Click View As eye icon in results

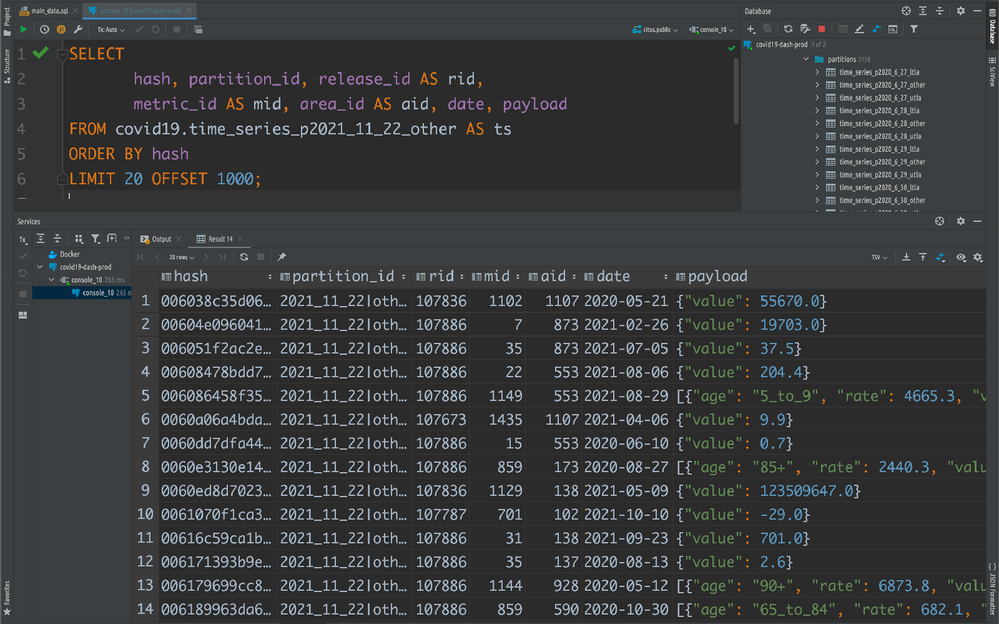click(961, 257)
